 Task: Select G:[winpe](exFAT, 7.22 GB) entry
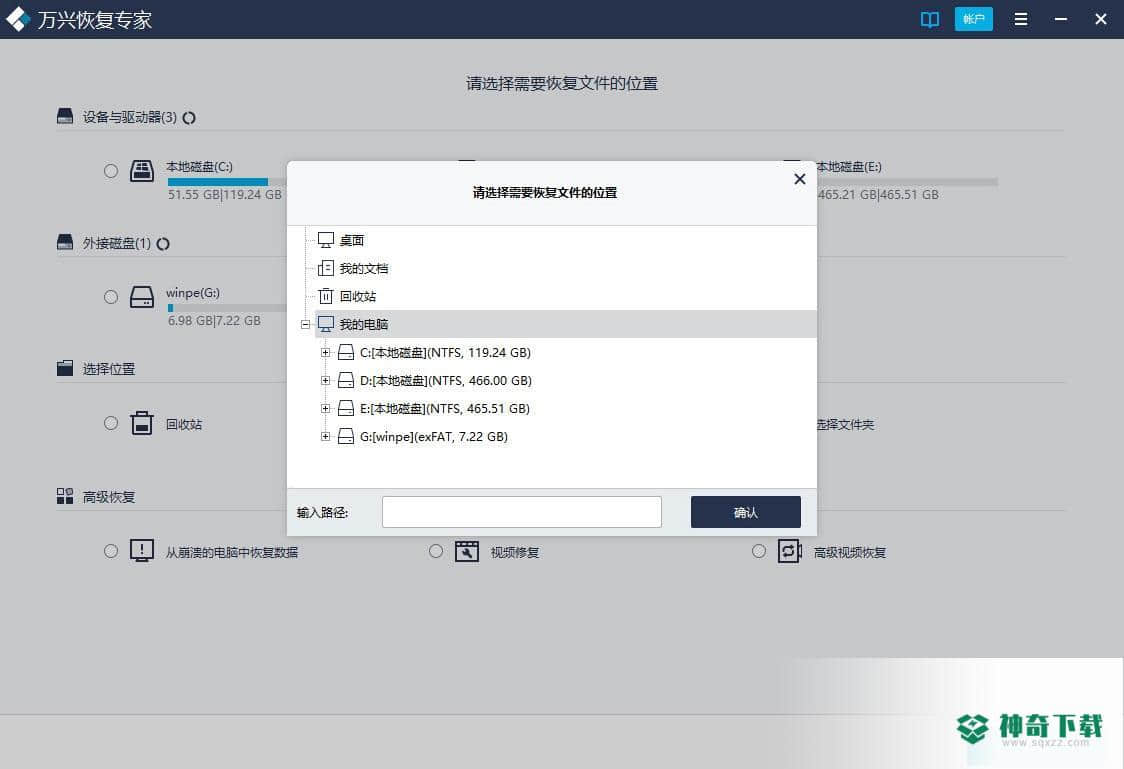(434, 436)
